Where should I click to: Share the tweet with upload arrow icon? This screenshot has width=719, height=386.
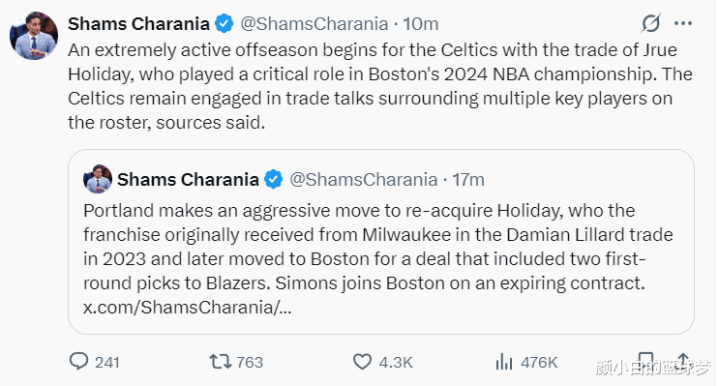coord(683,362)
